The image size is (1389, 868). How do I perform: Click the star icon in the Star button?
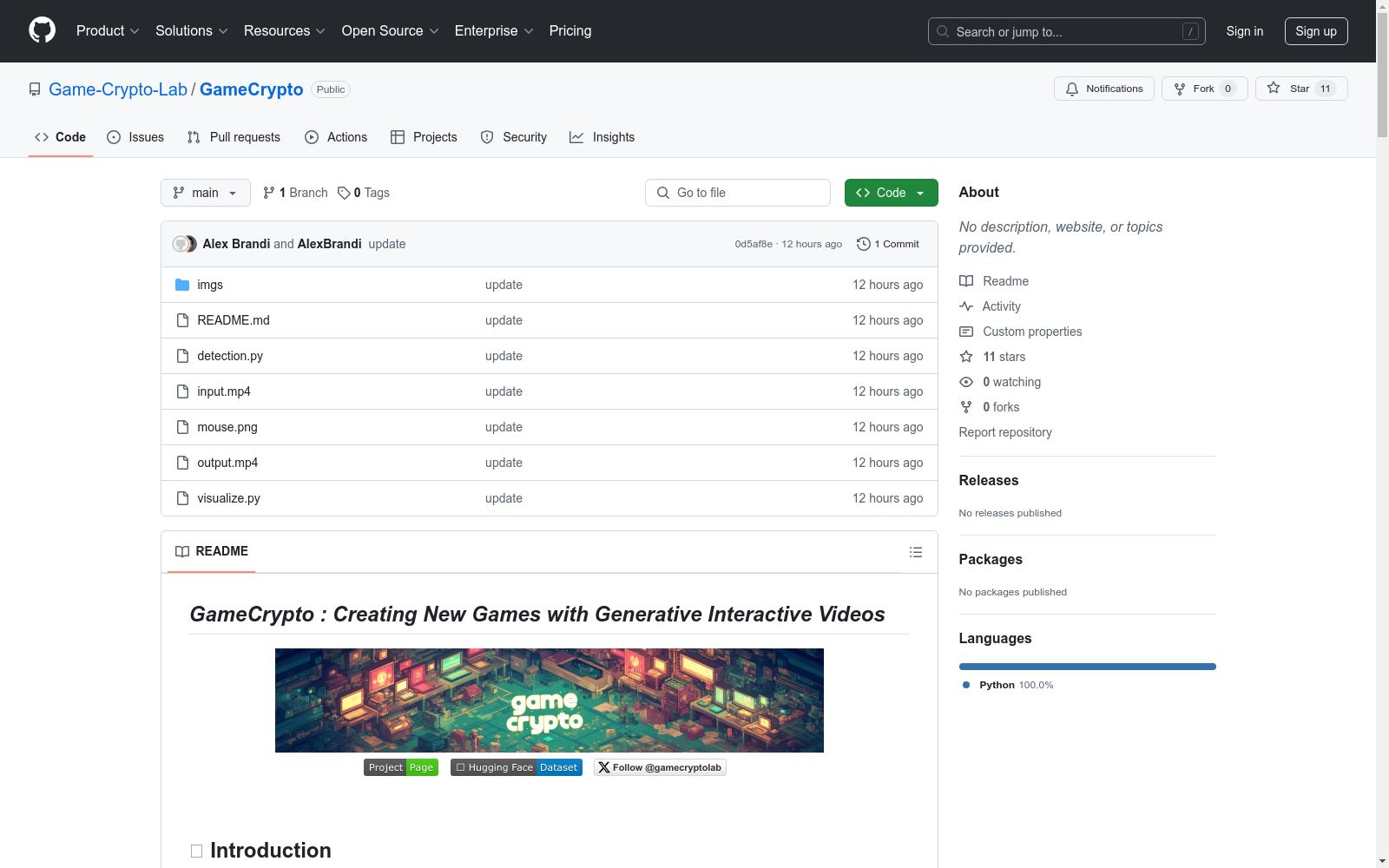(x=1274, y=88)
